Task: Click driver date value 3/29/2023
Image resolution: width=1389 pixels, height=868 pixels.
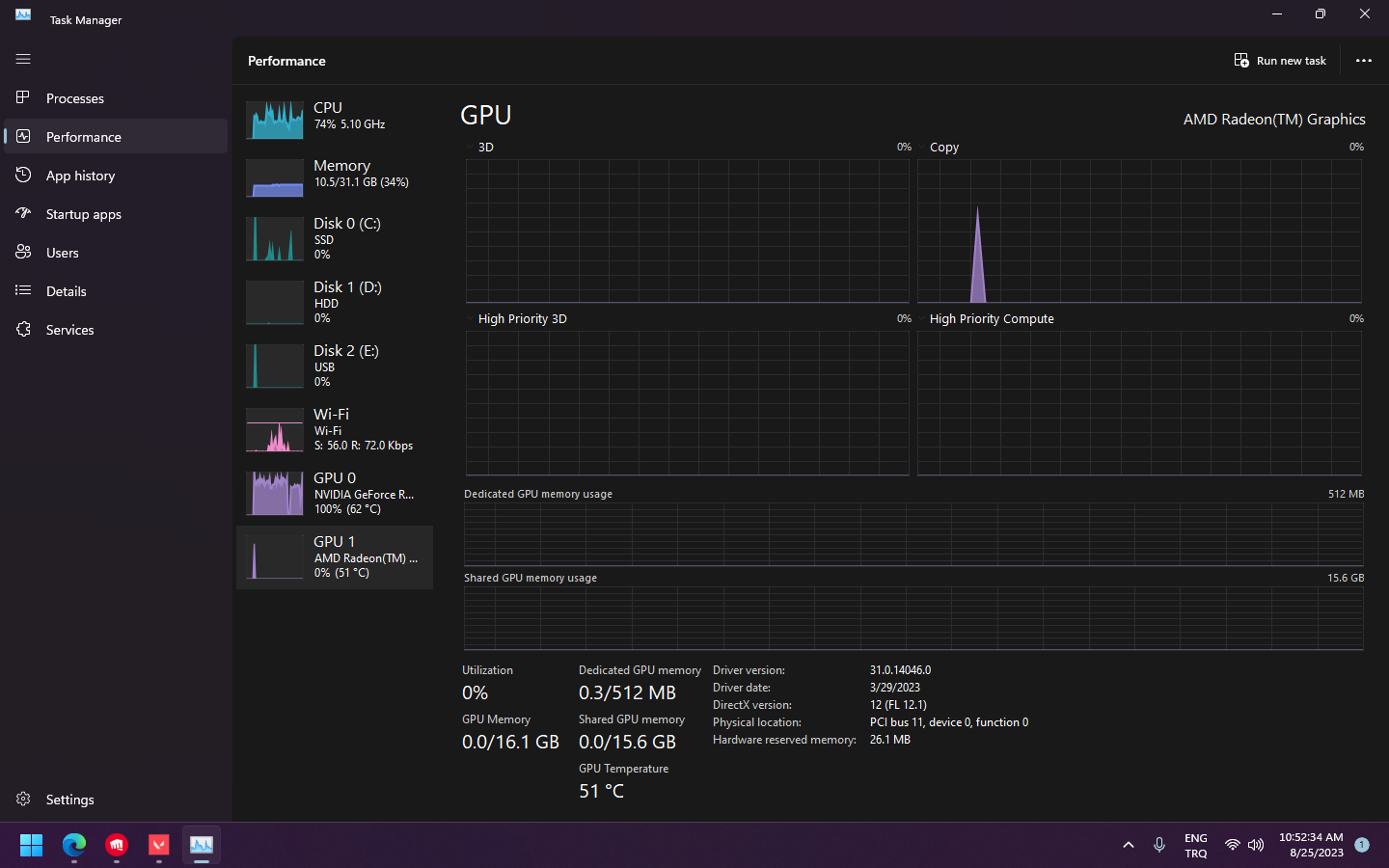Action: pyautogui.click(x=895, y=688)
